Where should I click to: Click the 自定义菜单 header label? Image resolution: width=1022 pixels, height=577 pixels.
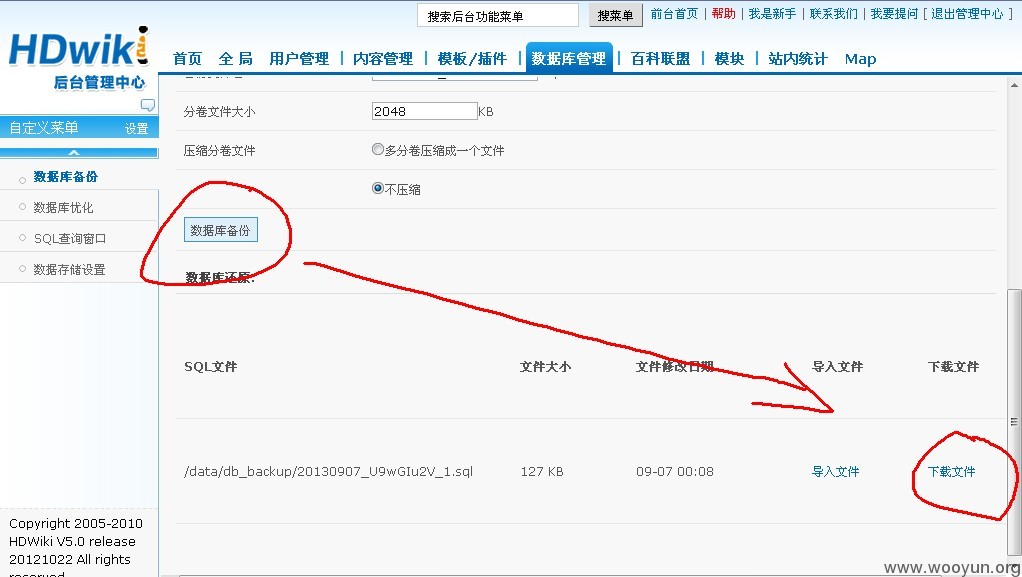(x=44, y=128)
